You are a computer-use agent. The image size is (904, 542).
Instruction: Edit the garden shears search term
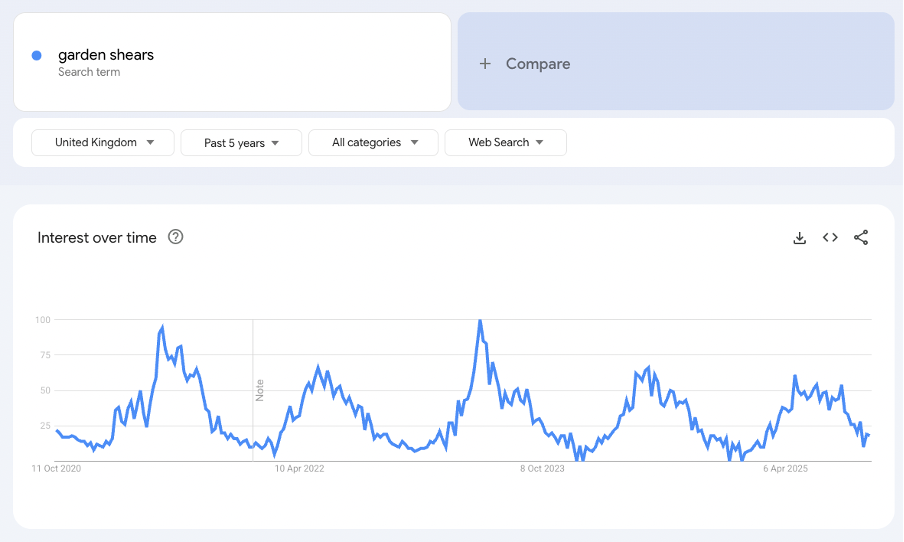tap(106, 55)
